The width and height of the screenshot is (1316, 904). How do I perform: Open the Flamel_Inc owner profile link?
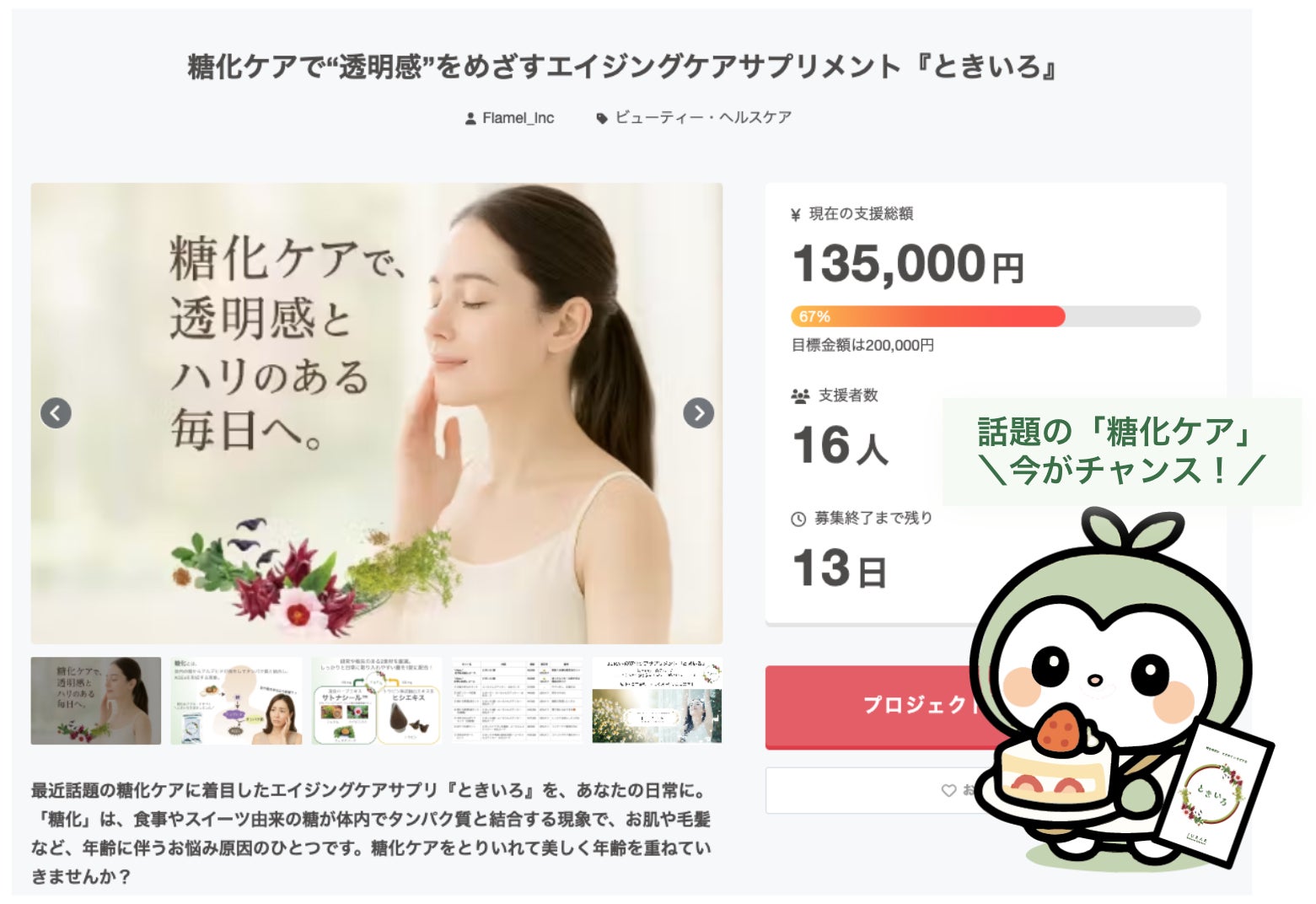[518, 118]
